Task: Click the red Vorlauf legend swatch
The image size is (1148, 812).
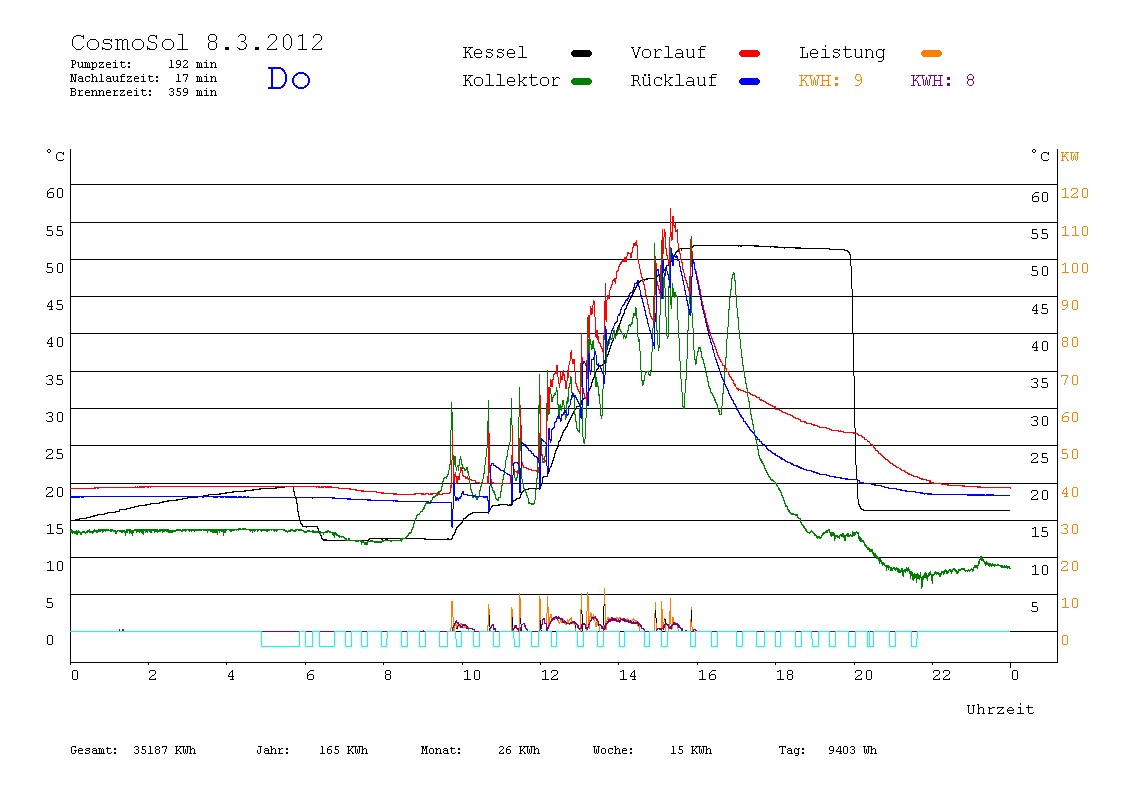Action: click(750, 53)
